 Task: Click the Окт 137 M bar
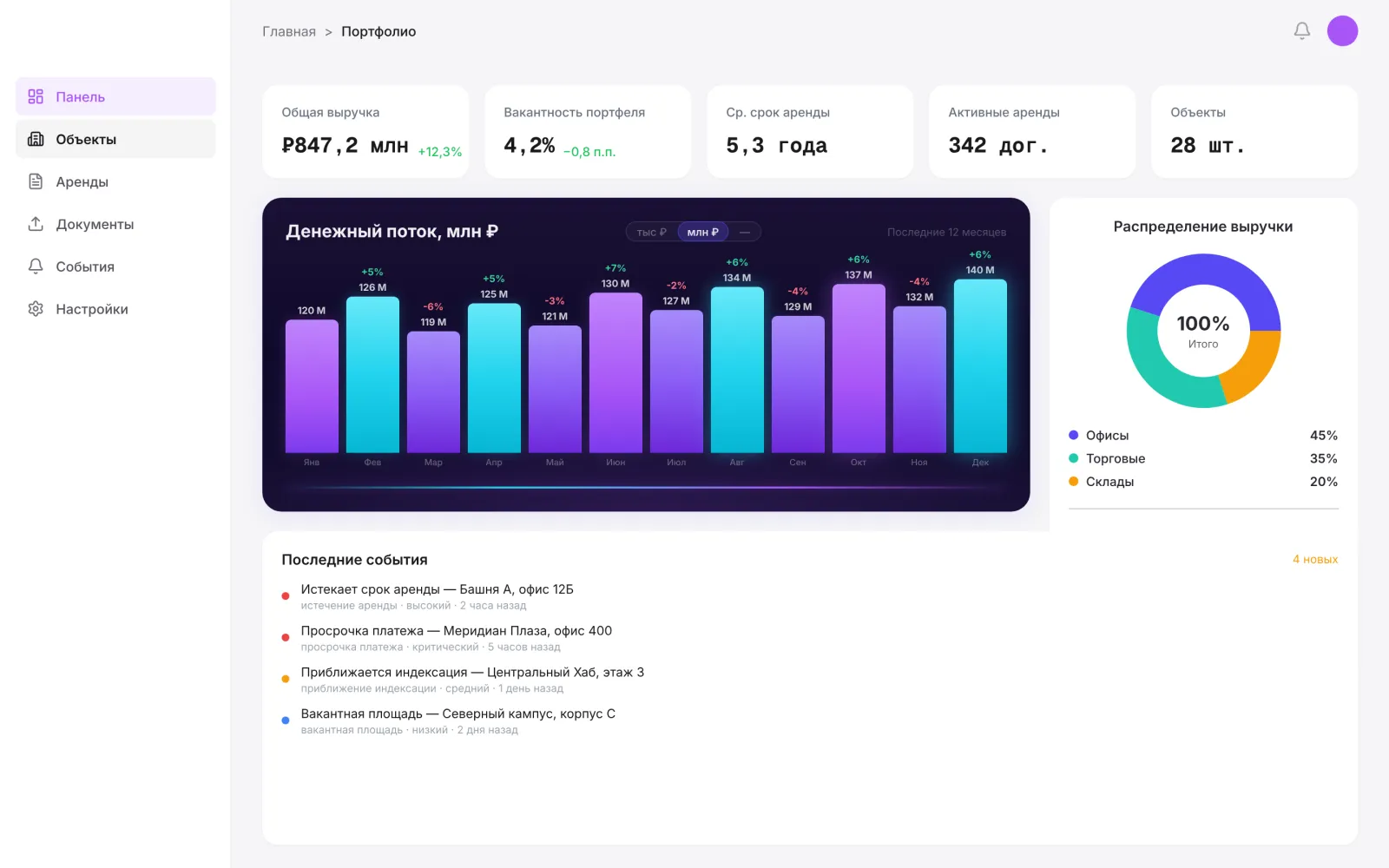pyautogui.click(x=859, y=368)
